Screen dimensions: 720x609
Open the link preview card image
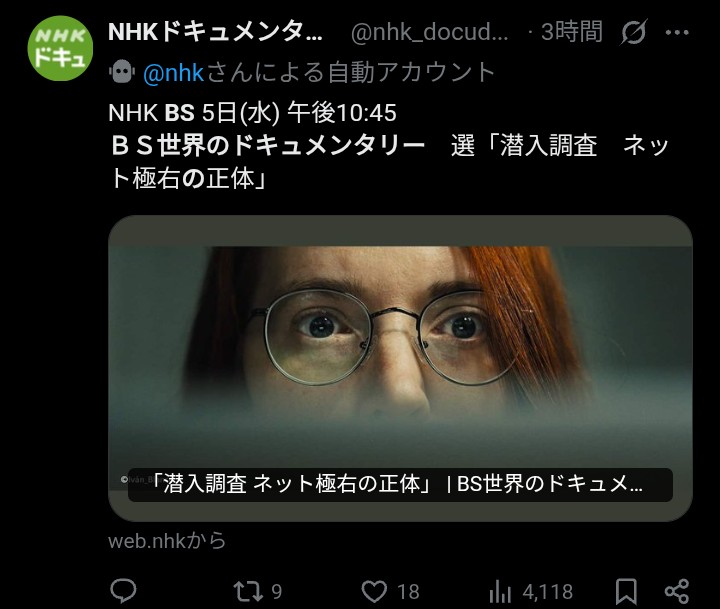(400, 368)
